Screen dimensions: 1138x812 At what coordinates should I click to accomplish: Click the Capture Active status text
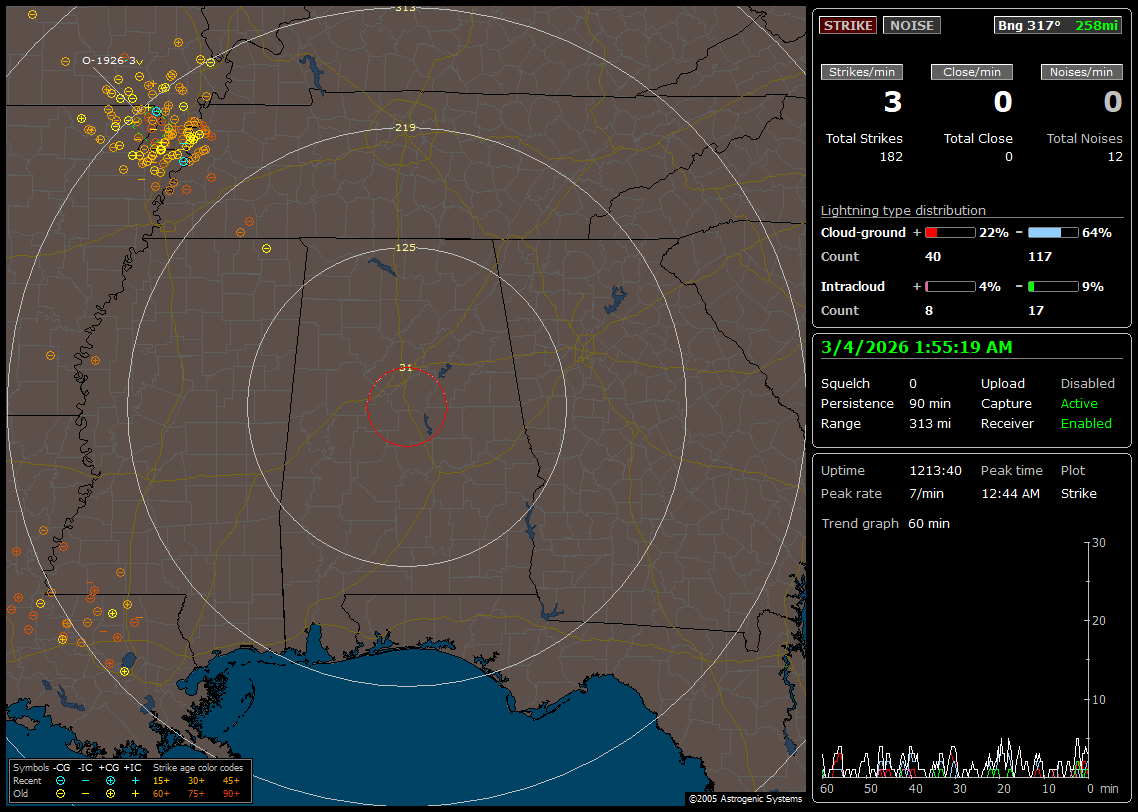click(x=1079, y=403)
